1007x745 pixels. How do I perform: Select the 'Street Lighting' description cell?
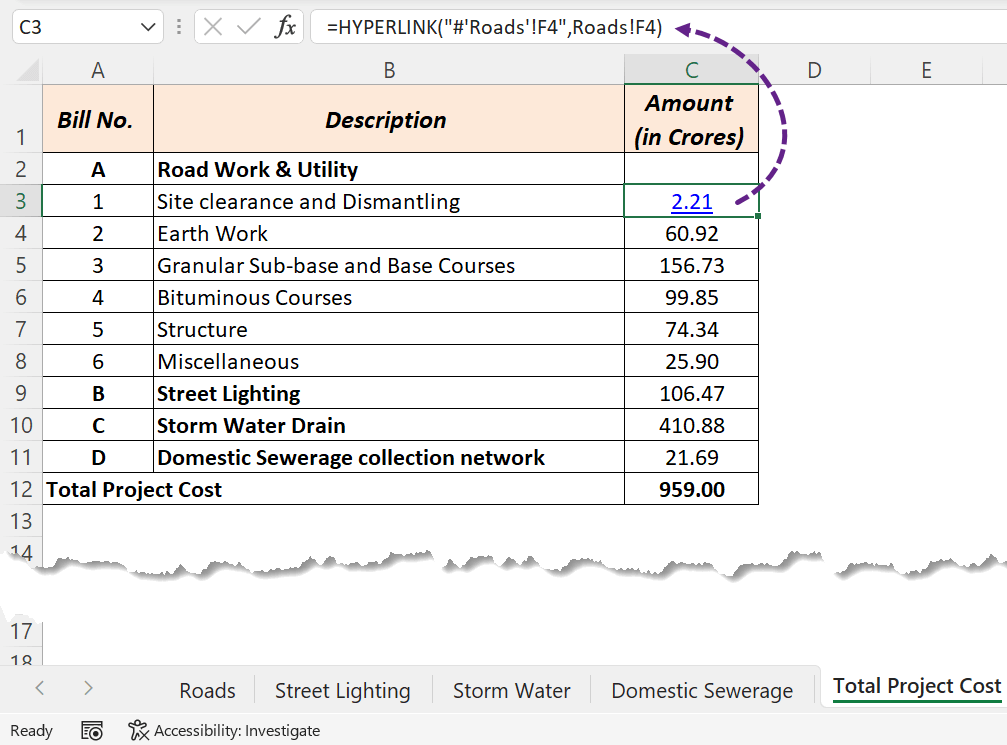[x=389, y=393]
